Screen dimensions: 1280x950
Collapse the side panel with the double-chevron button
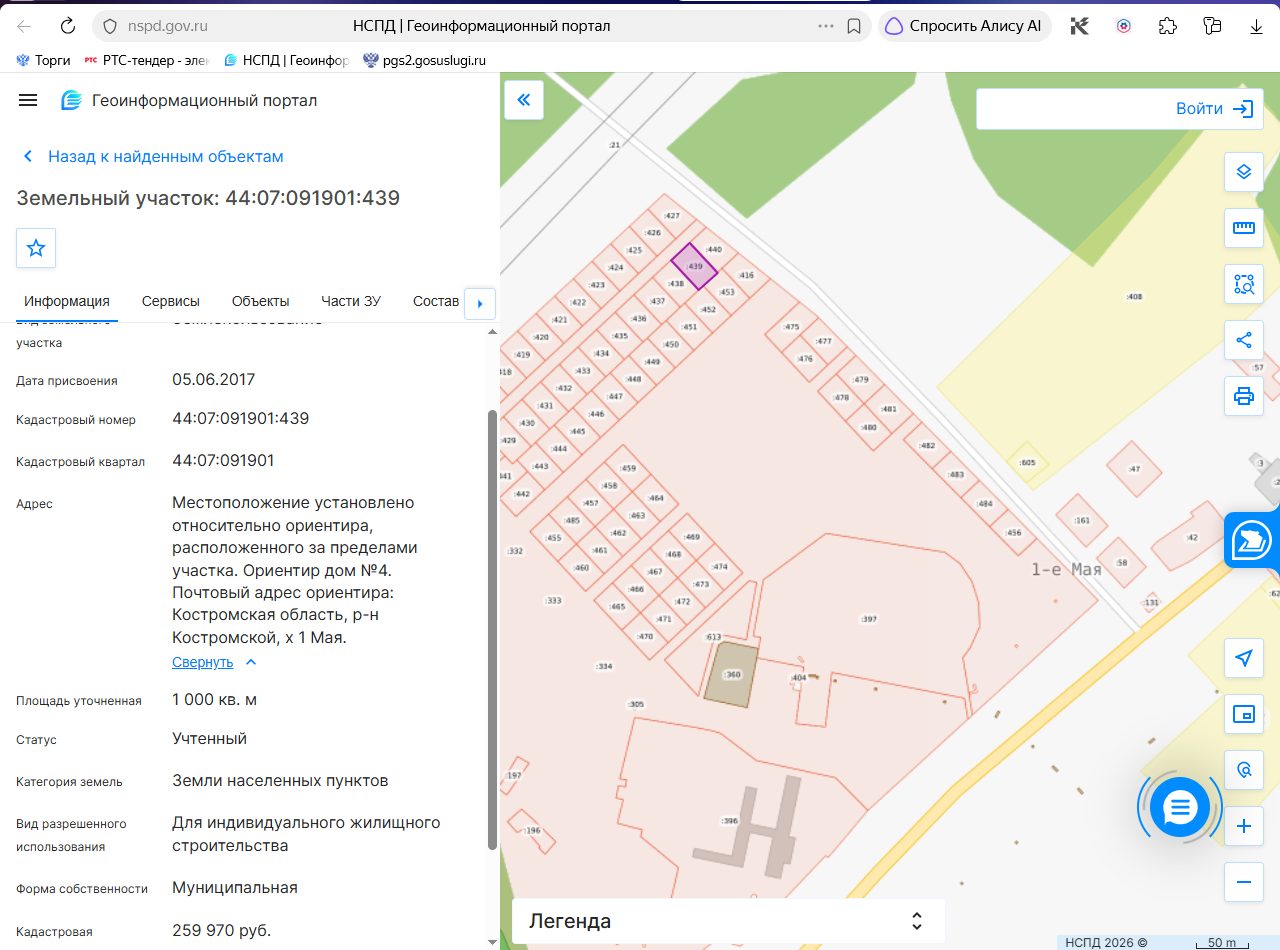[x=524, y=100]
